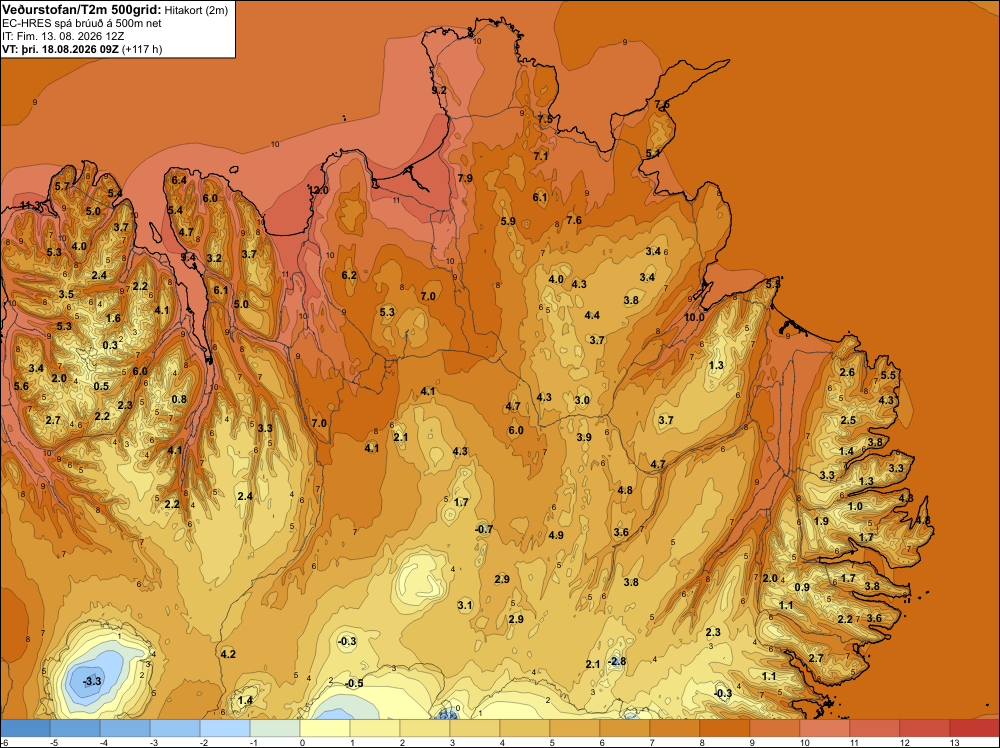This screenshot has height=748, width=1000.
Task: Click the 5.8 temperature value
Action: tap(773, 284)
